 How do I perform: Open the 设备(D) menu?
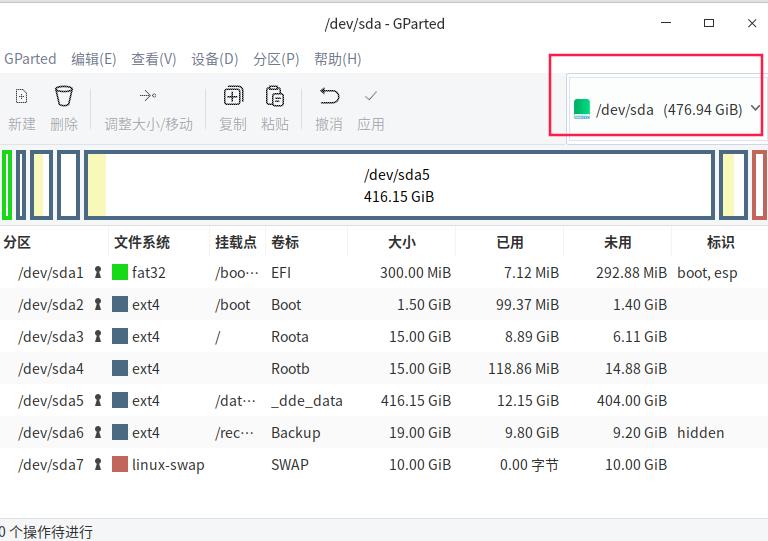[215, 59]
